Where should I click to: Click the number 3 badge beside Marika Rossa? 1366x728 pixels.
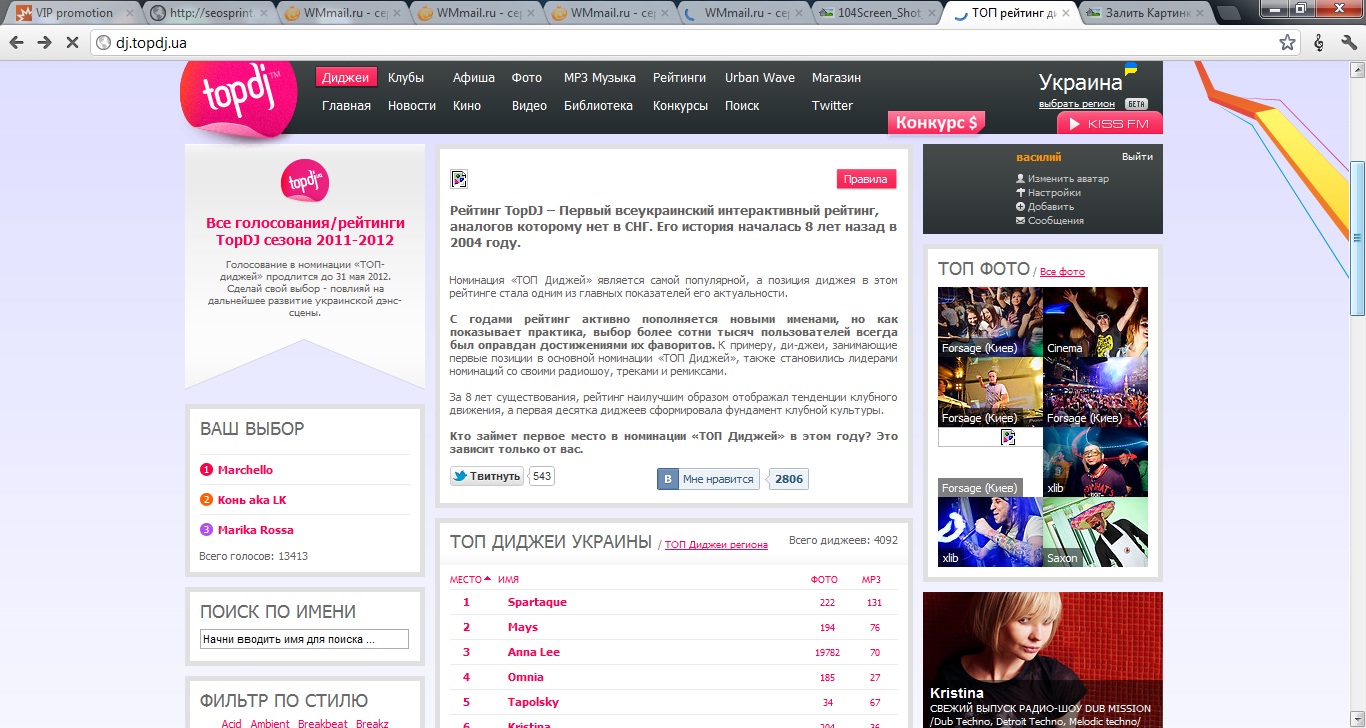point(206,530)
